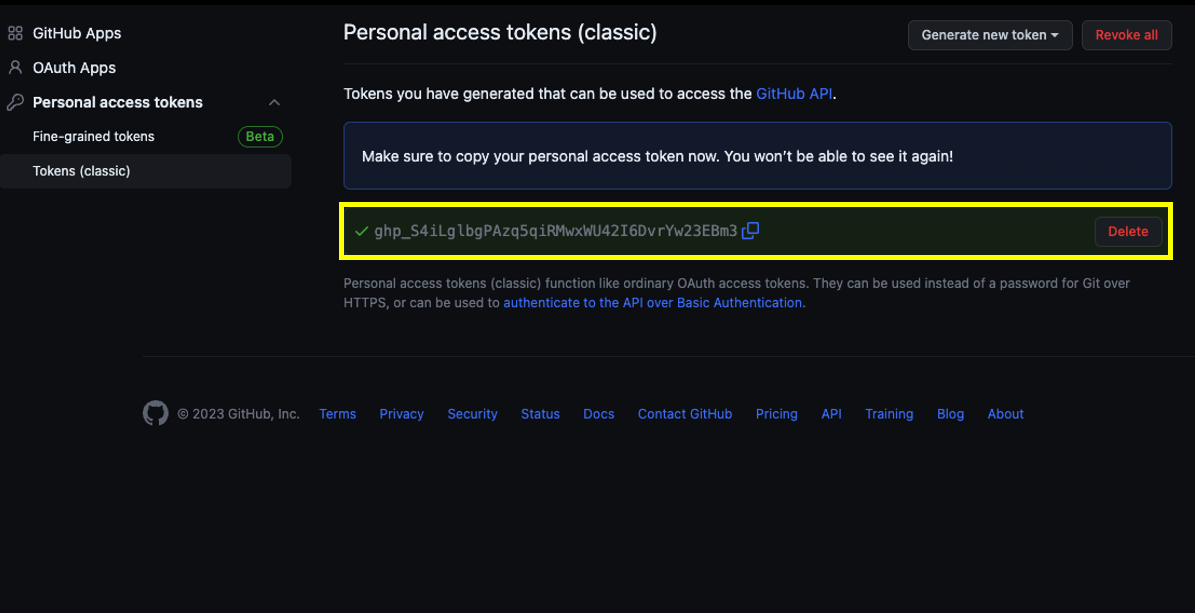Open the Terms footer link
1195x613 pixels.
click(x=338, y=414)
